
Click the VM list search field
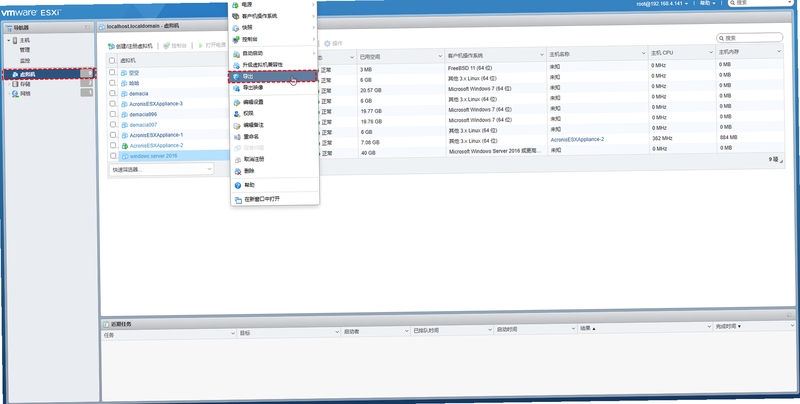[749, 38]
